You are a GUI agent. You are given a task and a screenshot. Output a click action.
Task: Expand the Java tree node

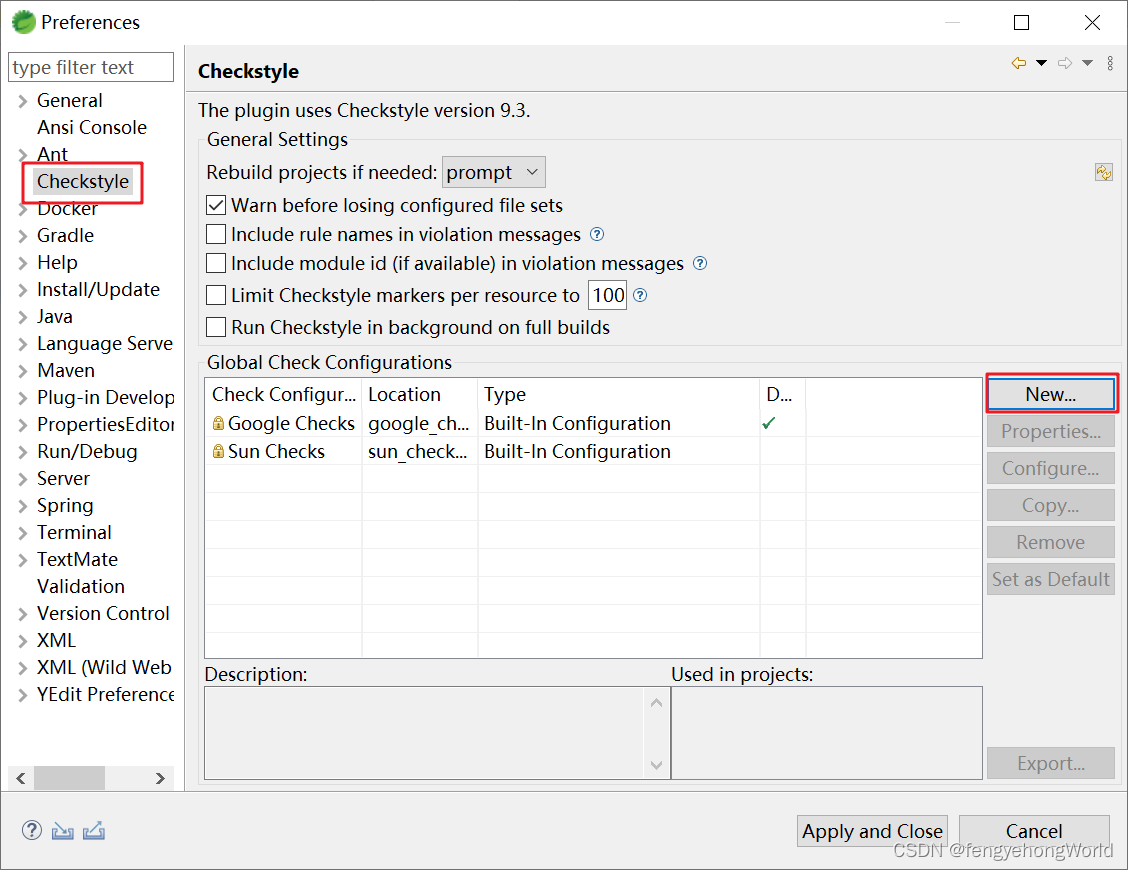[22, 317]
